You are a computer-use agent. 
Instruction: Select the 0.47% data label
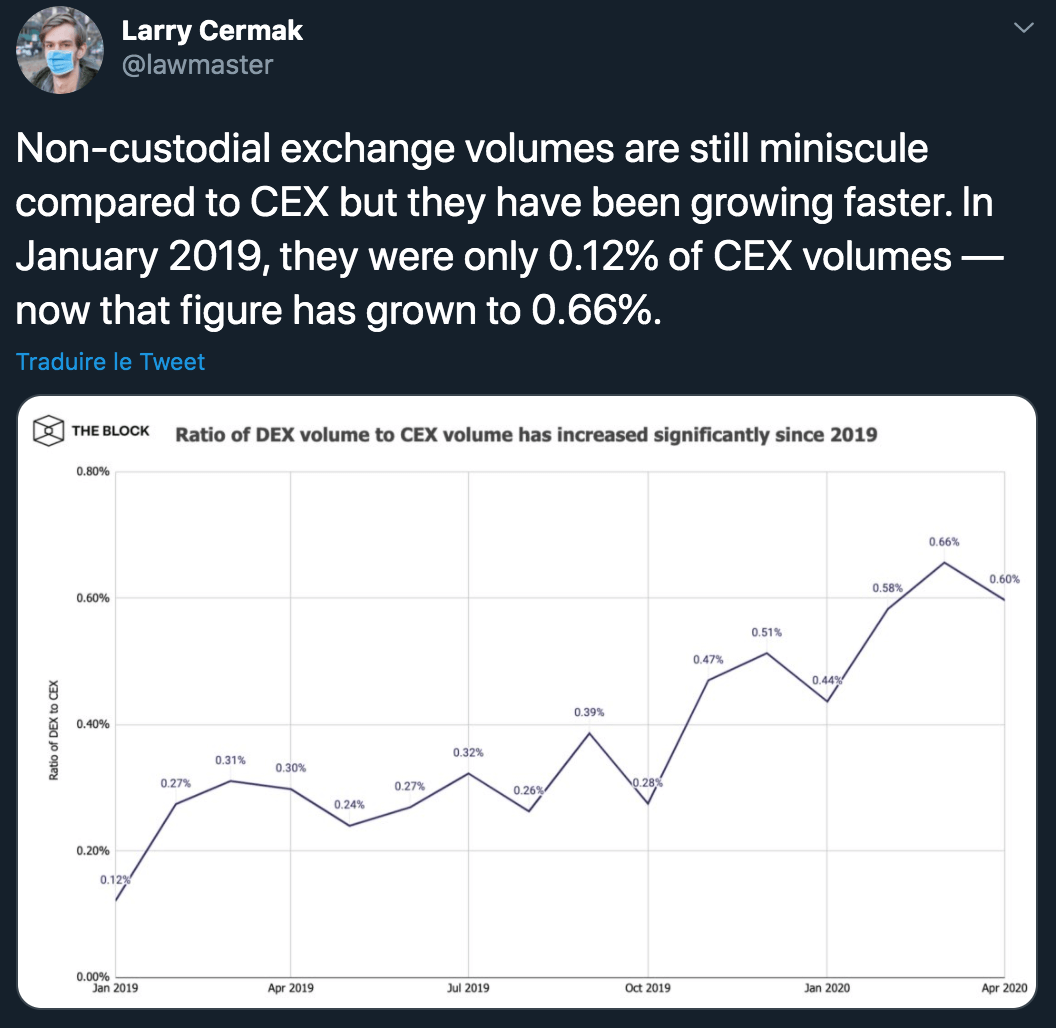pos(707,660)
